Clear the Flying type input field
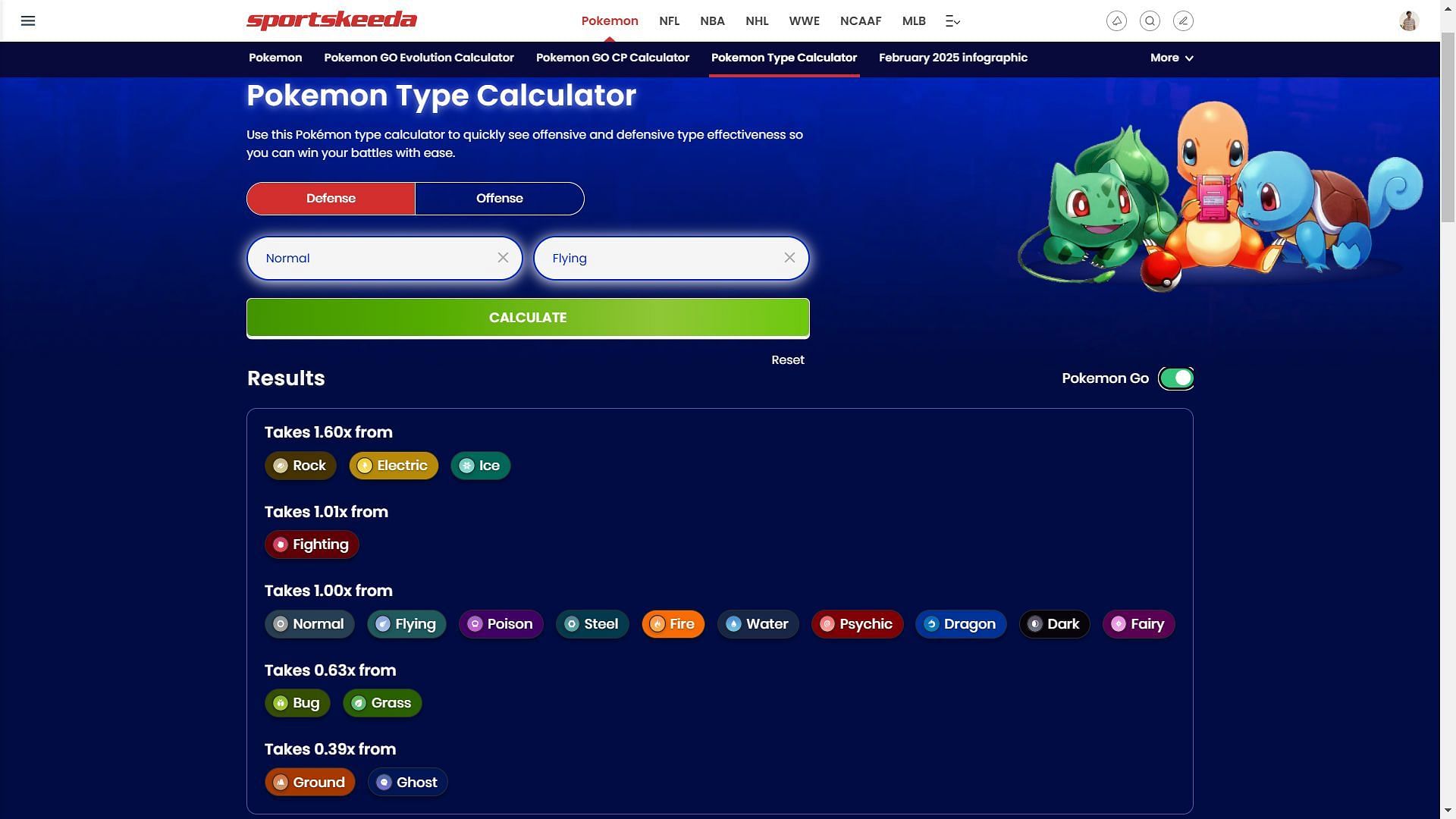1456x819 pixels. click(x=789, y=258)
